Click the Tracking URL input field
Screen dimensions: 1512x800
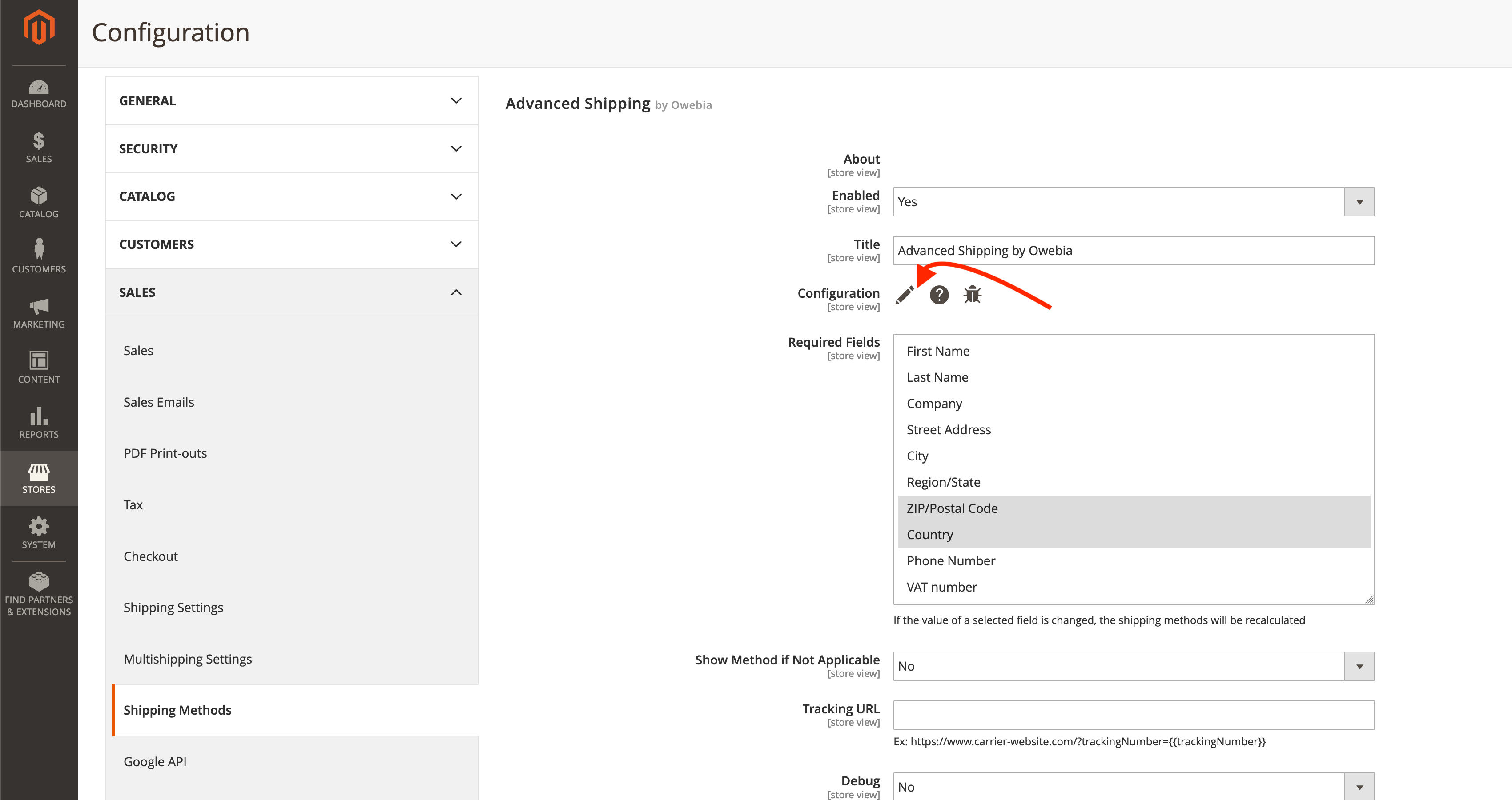pos(1134,715)
